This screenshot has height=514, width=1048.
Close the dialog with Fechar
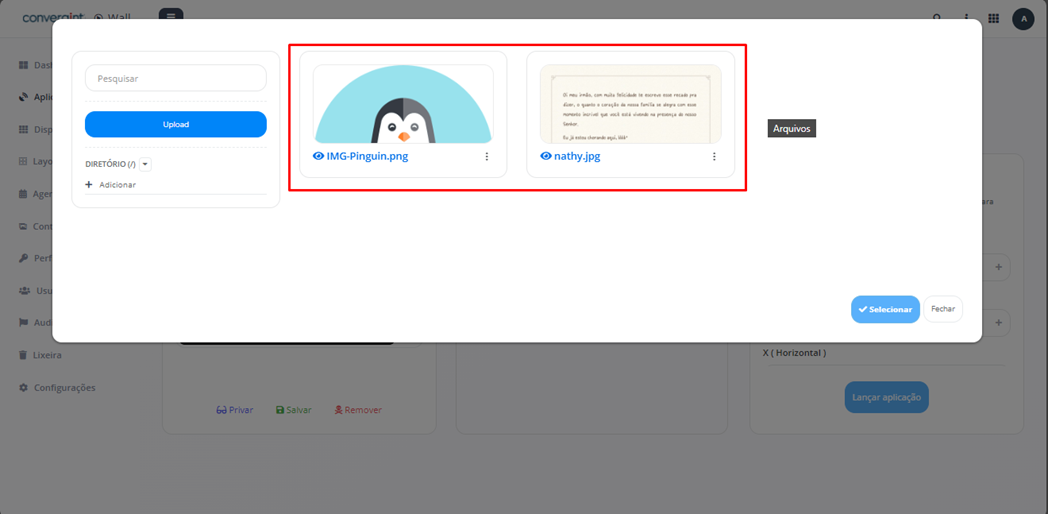[x=942, y=309]
